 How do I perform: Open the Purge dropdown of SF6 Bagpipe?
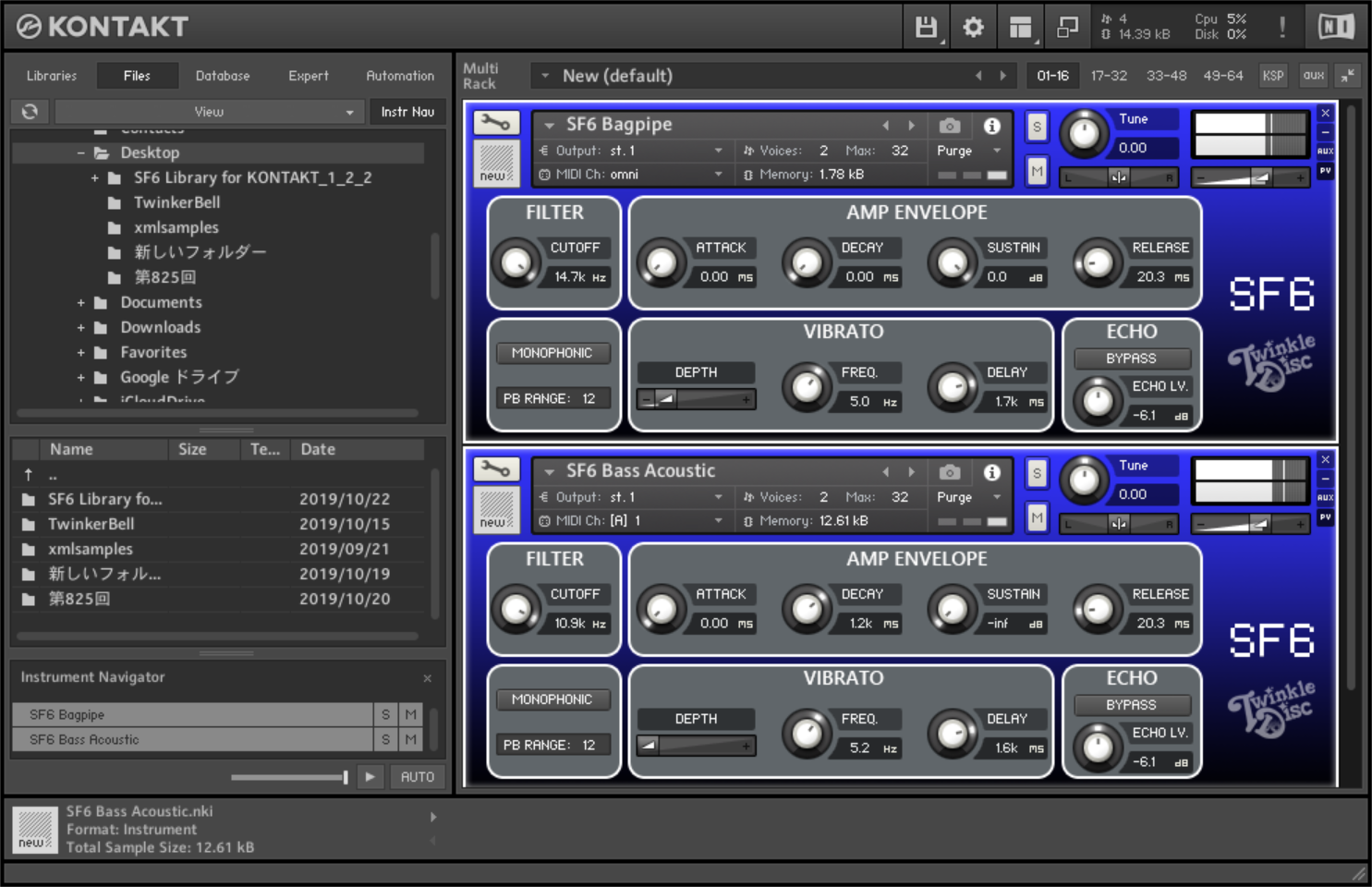[x=969, y=151]
